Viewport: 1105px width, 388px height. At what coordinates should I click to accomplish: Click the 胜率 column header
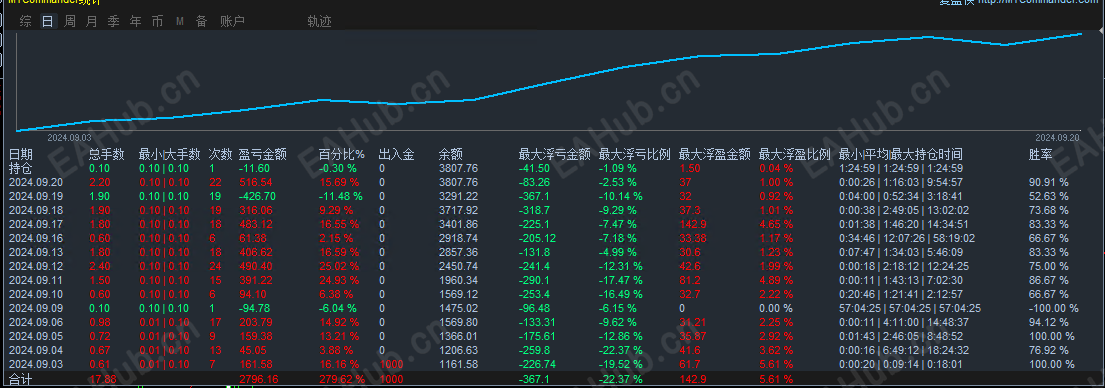tap(1041, 154)
